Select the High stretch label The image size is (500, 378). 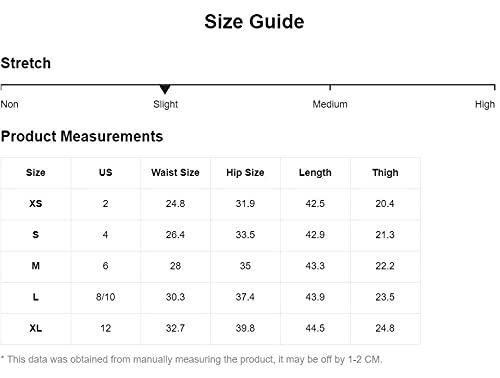tap(485, 105)
